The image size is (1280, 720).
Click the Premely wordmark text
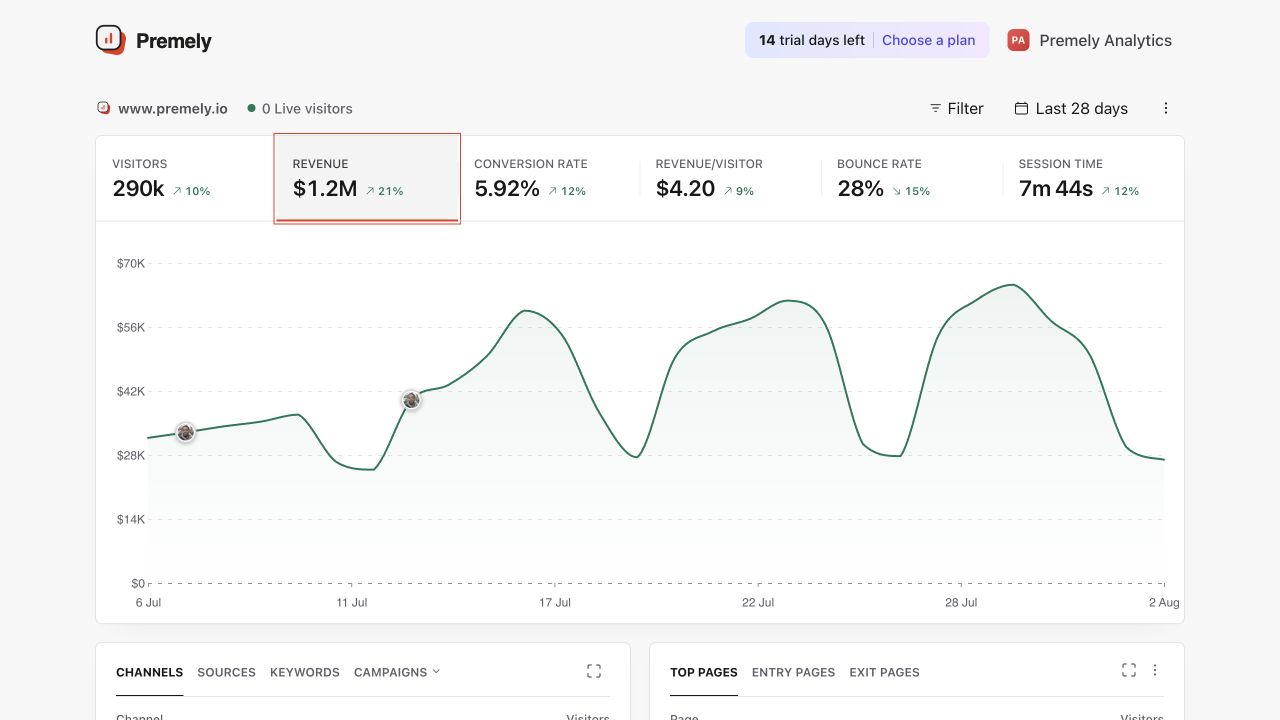(174, 41)
